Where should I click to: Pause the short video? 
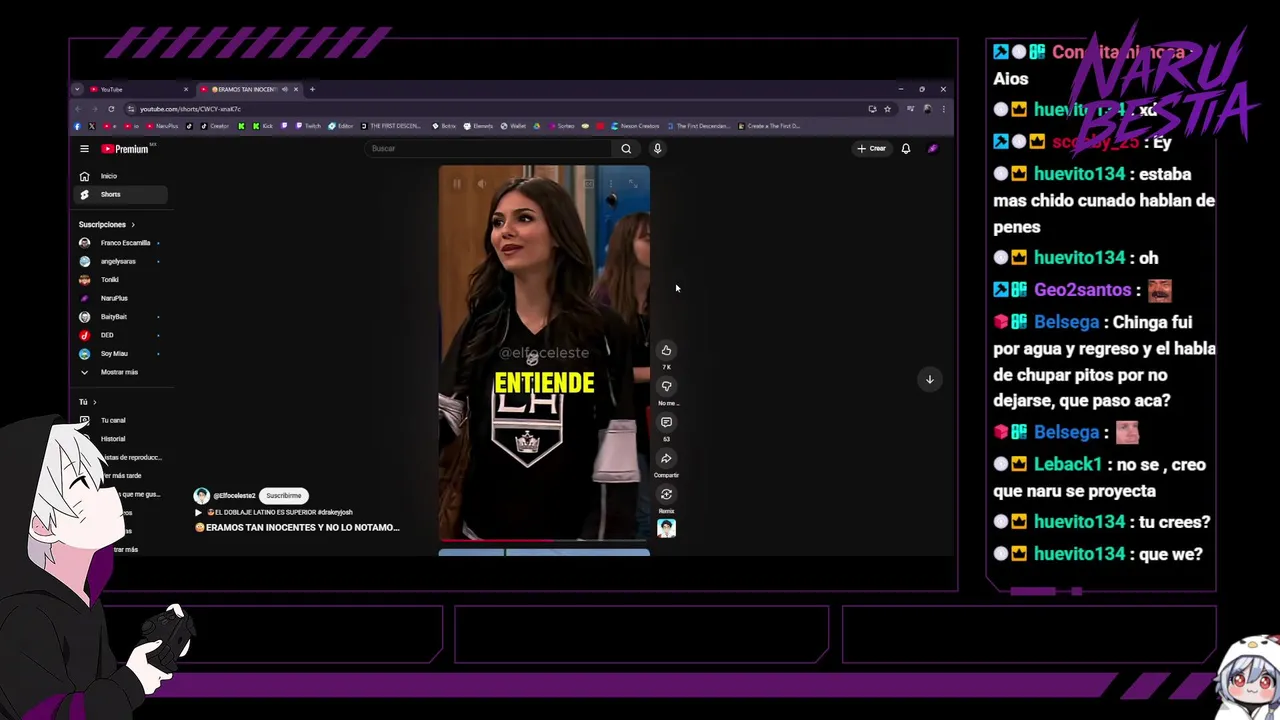pos(457,183)
